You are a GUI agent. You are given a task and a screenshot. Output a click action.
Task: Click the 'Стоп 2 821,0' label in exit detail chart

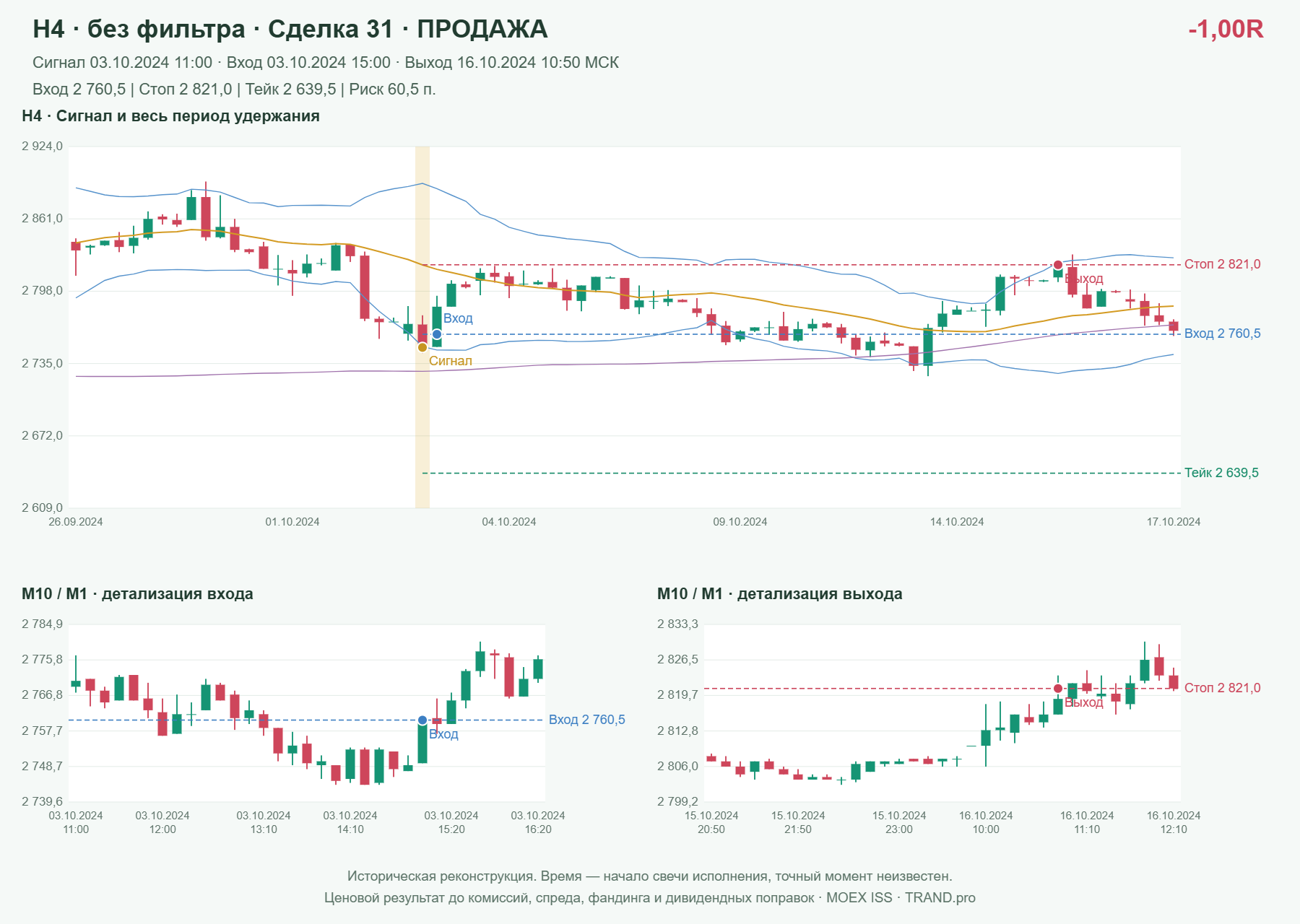[x=1222, y=688]
